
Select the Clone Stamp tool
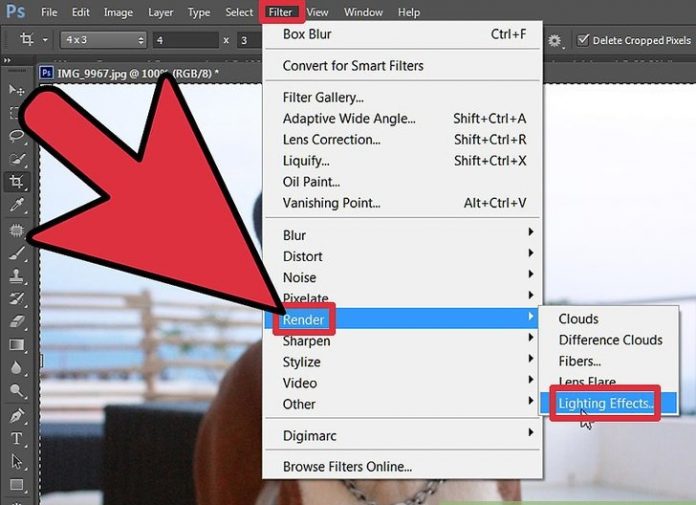tap(17, 276)
